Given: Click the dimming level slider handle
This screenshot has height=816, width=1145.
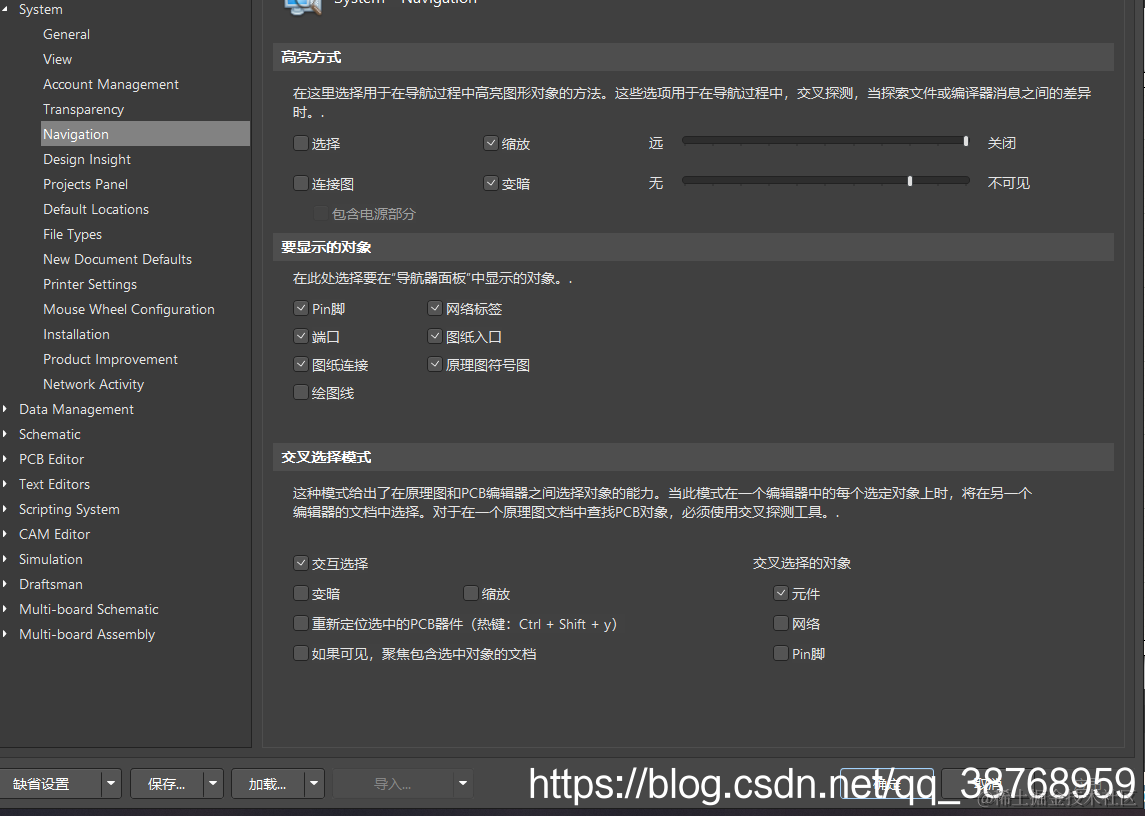Looking at the screenshot, I should [909, 181].
